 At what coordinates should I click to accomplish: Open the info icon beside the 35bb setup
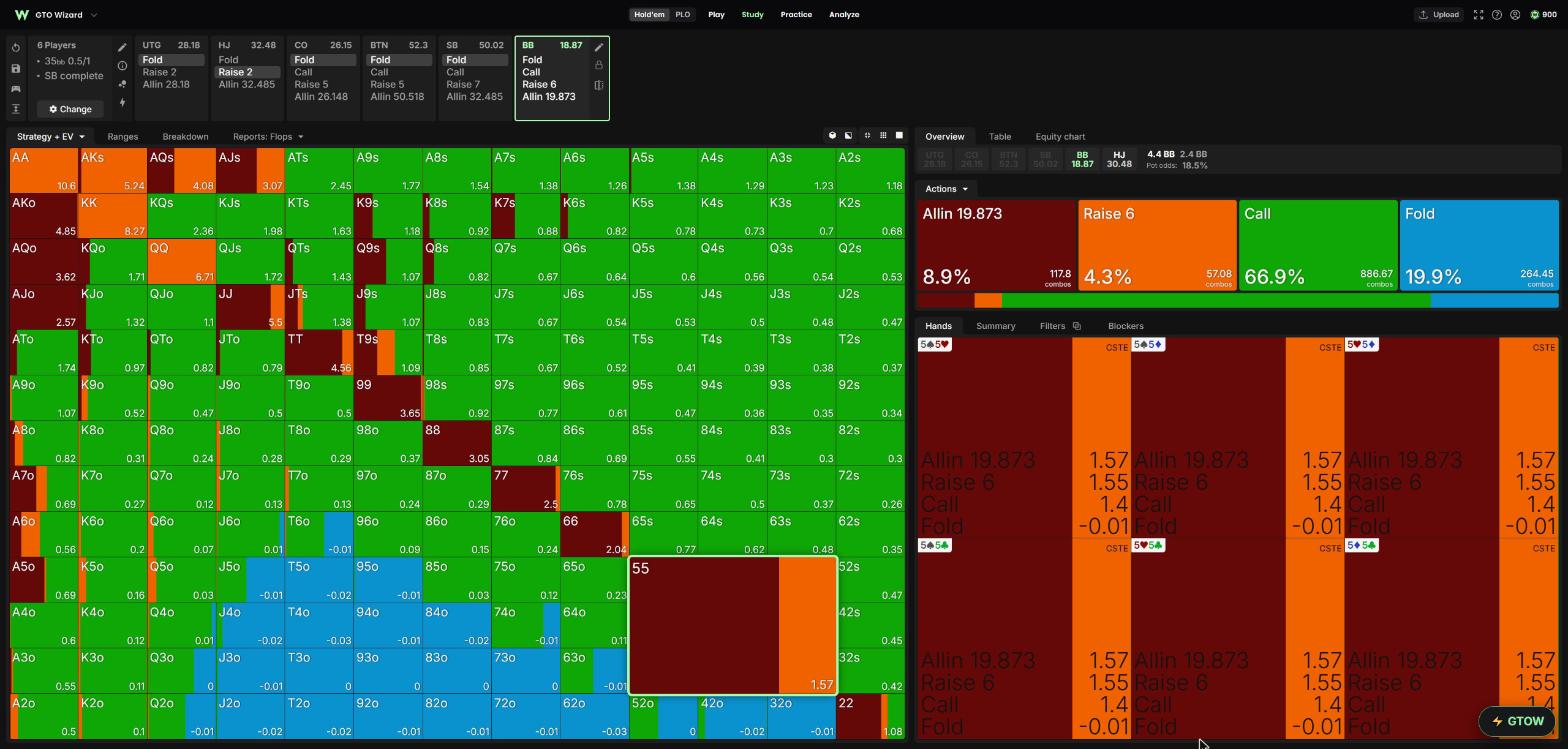[122, 66]
